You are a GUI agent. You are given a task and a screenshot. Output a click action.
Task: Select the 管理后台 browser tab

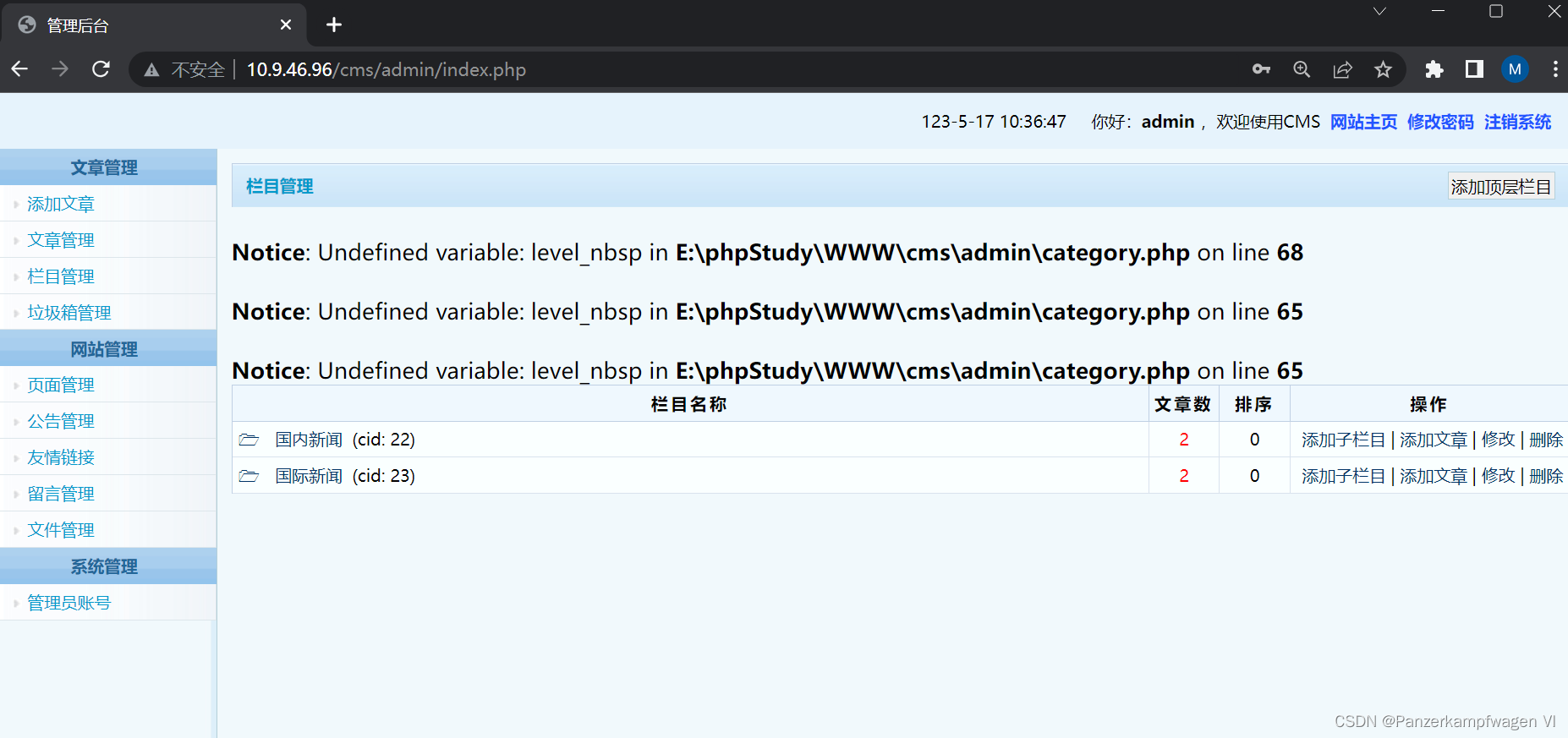(x=155, y=25)
